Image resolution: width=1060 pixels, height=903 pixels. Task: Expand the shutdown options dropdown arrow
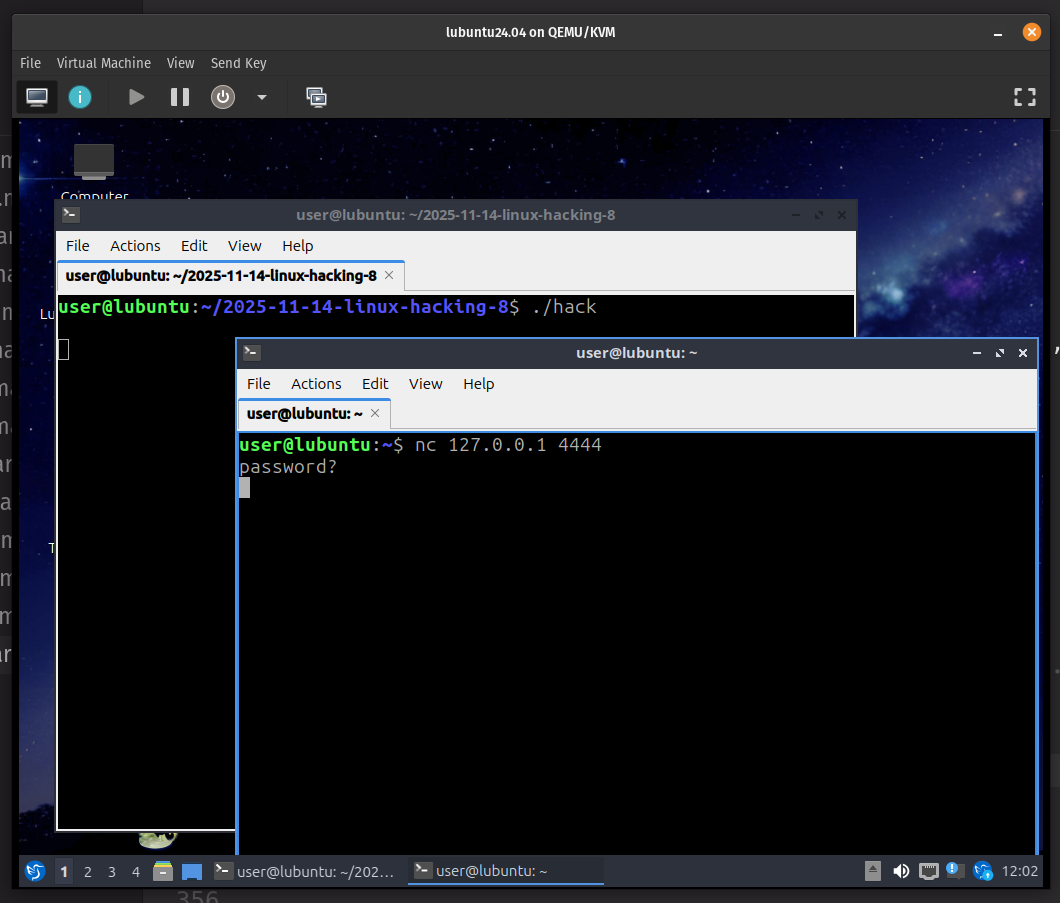pyautogui.click(x=262, y=97)
